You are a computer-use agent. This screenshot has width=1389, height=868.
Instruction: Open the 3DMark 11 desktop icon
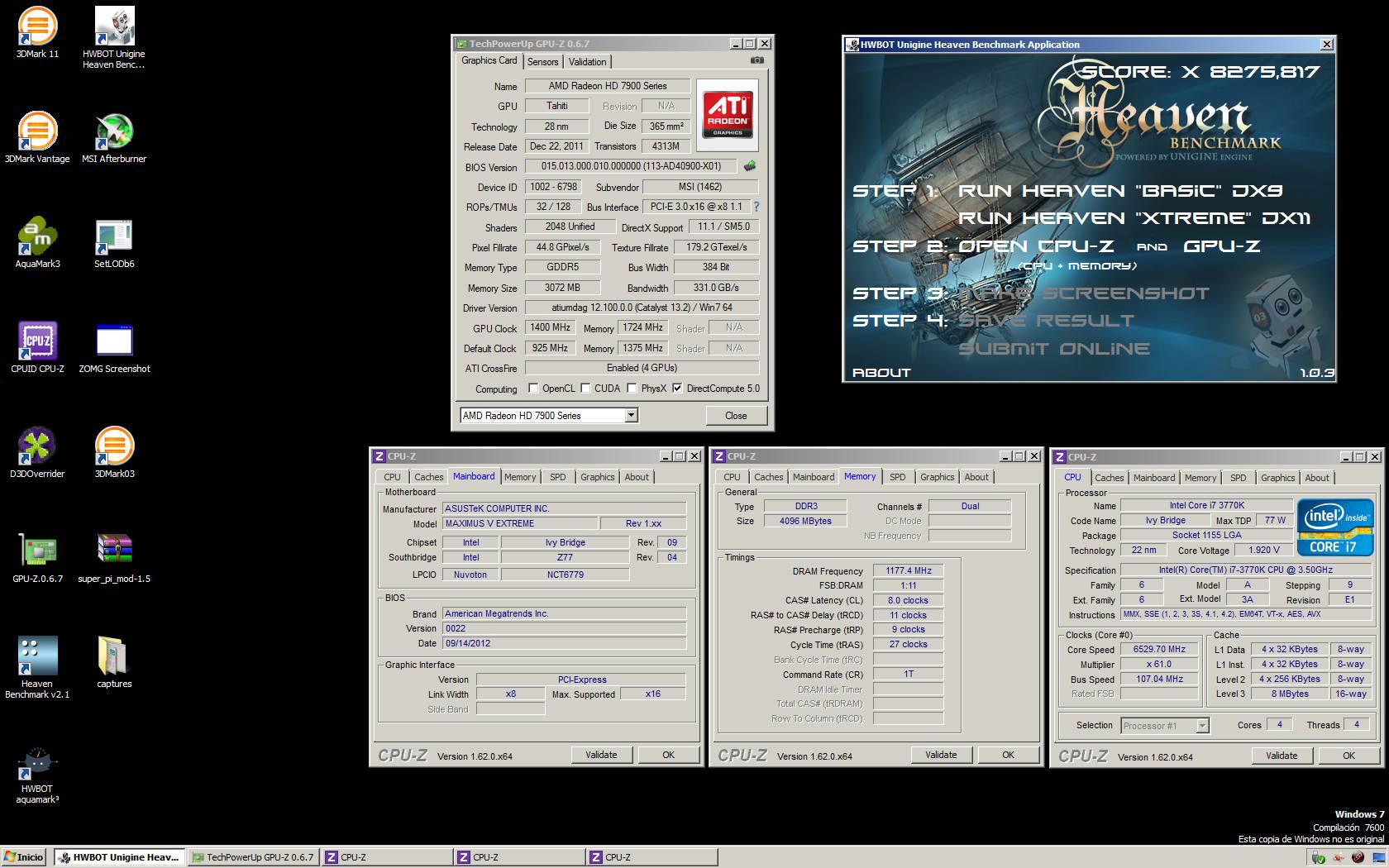point(37,33)
